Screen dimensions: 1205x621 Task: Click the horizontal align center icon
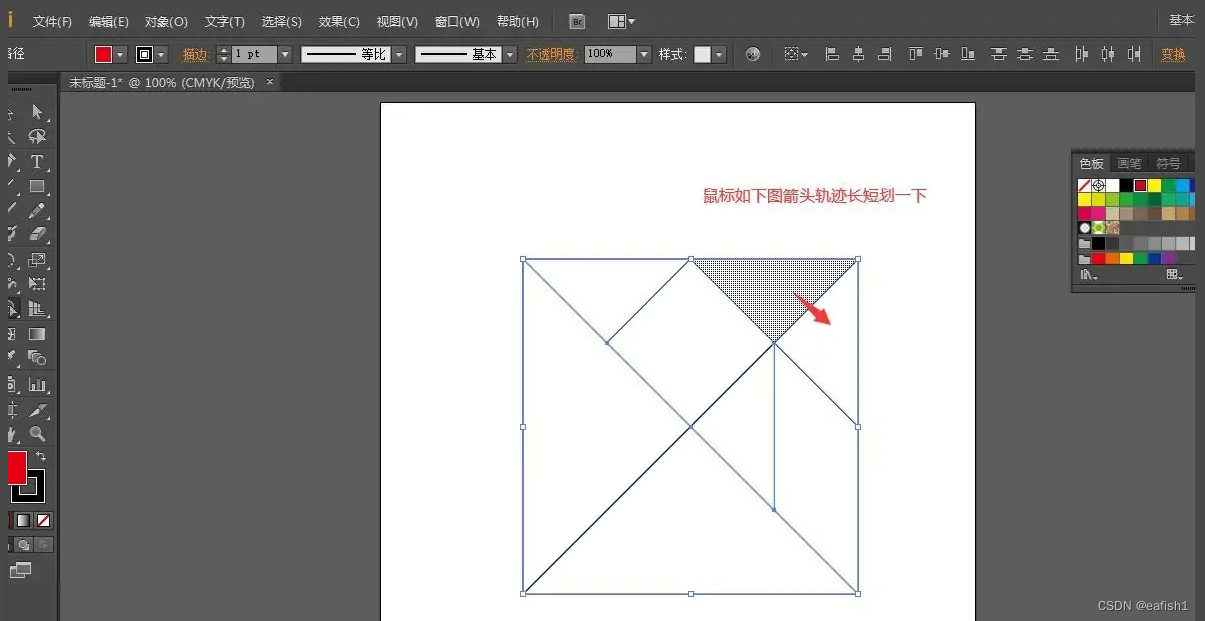[858, 54]
